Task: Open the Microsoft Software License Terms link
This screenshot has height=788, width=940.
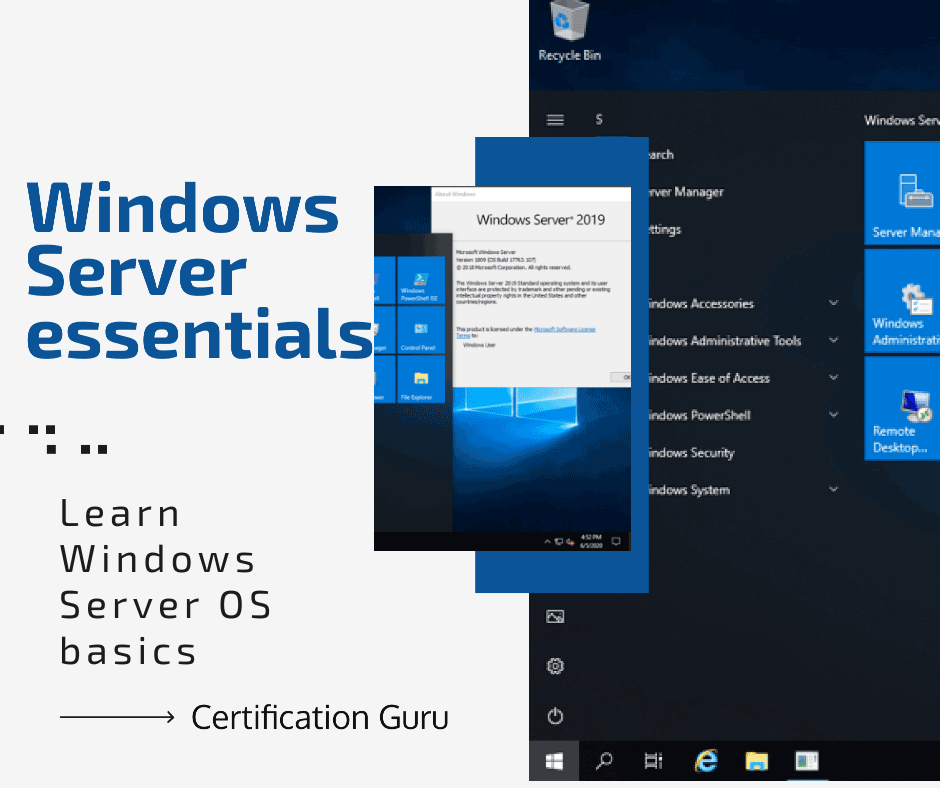Action: click(564, 329)
